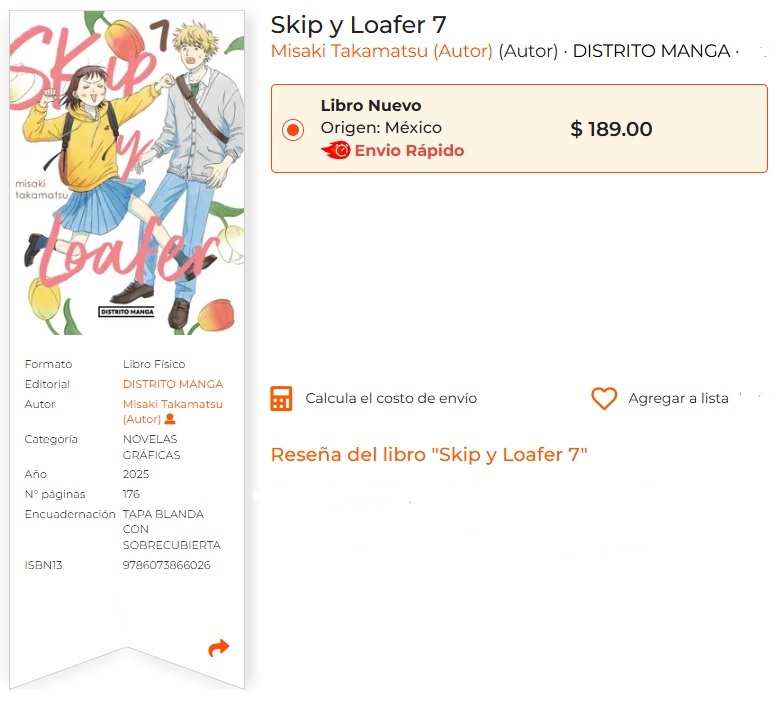Click the shipping calculator icon
Image resolution: width=782 pixels, height=701 pixels.
coord(281,398)
